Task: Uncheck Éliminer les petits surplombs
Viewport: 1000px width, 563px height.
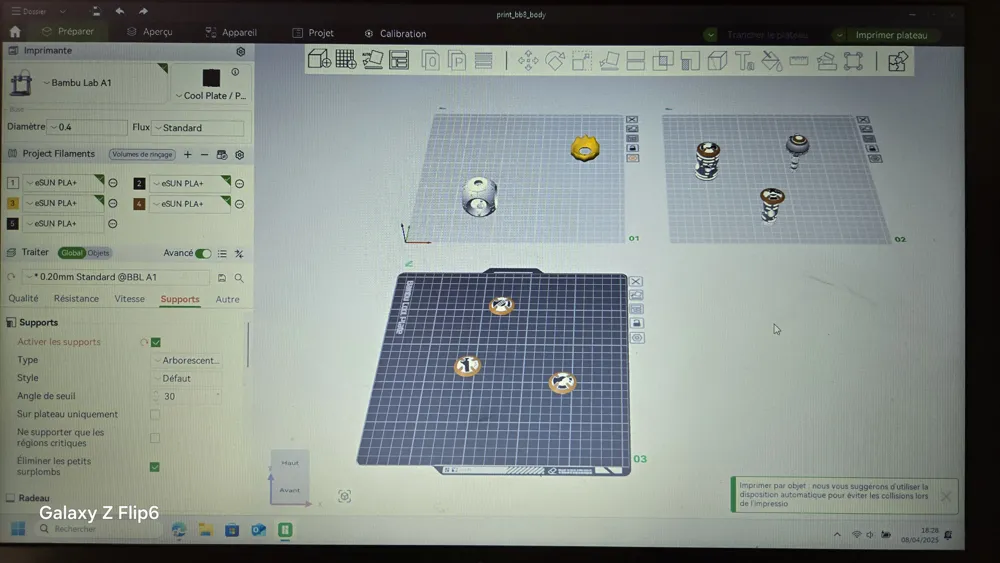Action: coord(155,467)
